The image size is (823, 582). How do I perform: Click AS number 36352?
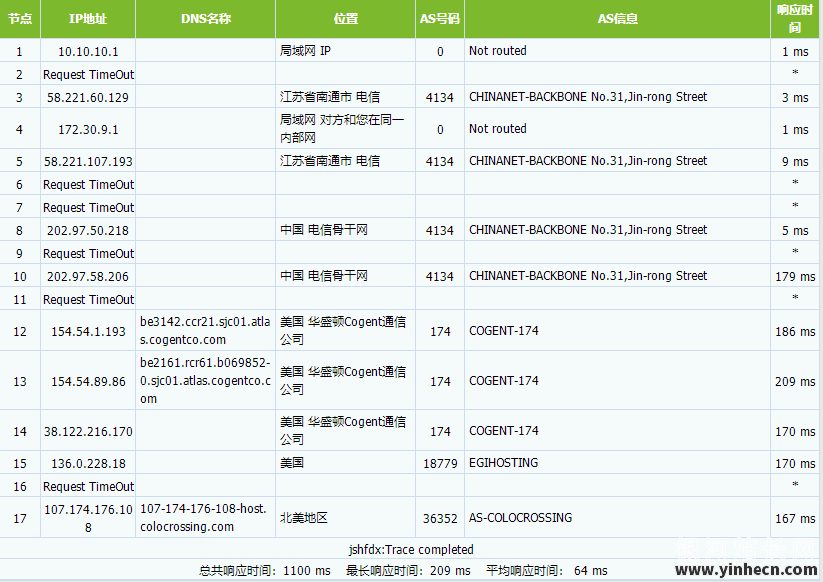(440, 518)
